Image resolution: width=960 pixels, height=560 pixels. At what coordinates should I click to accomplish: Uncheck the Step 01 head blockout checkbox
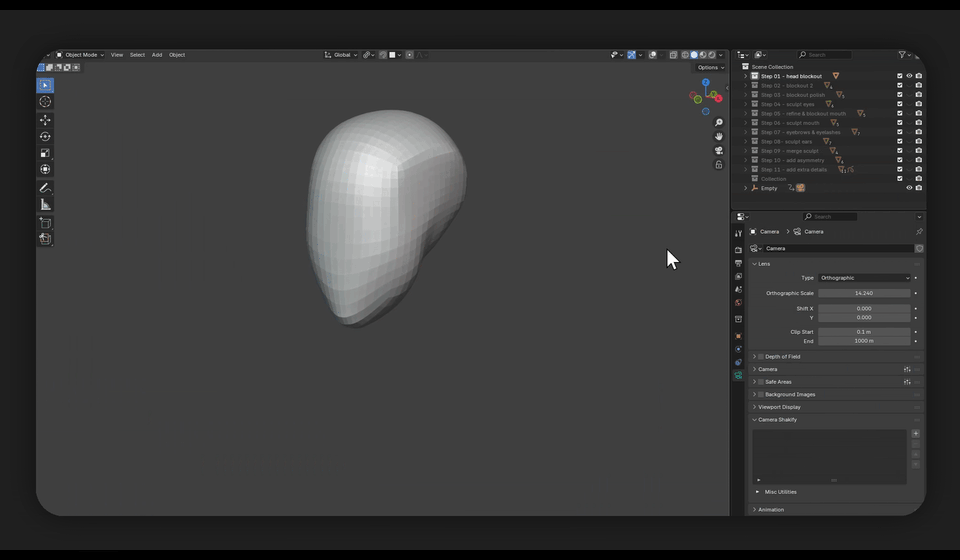(x=900, y=76)
